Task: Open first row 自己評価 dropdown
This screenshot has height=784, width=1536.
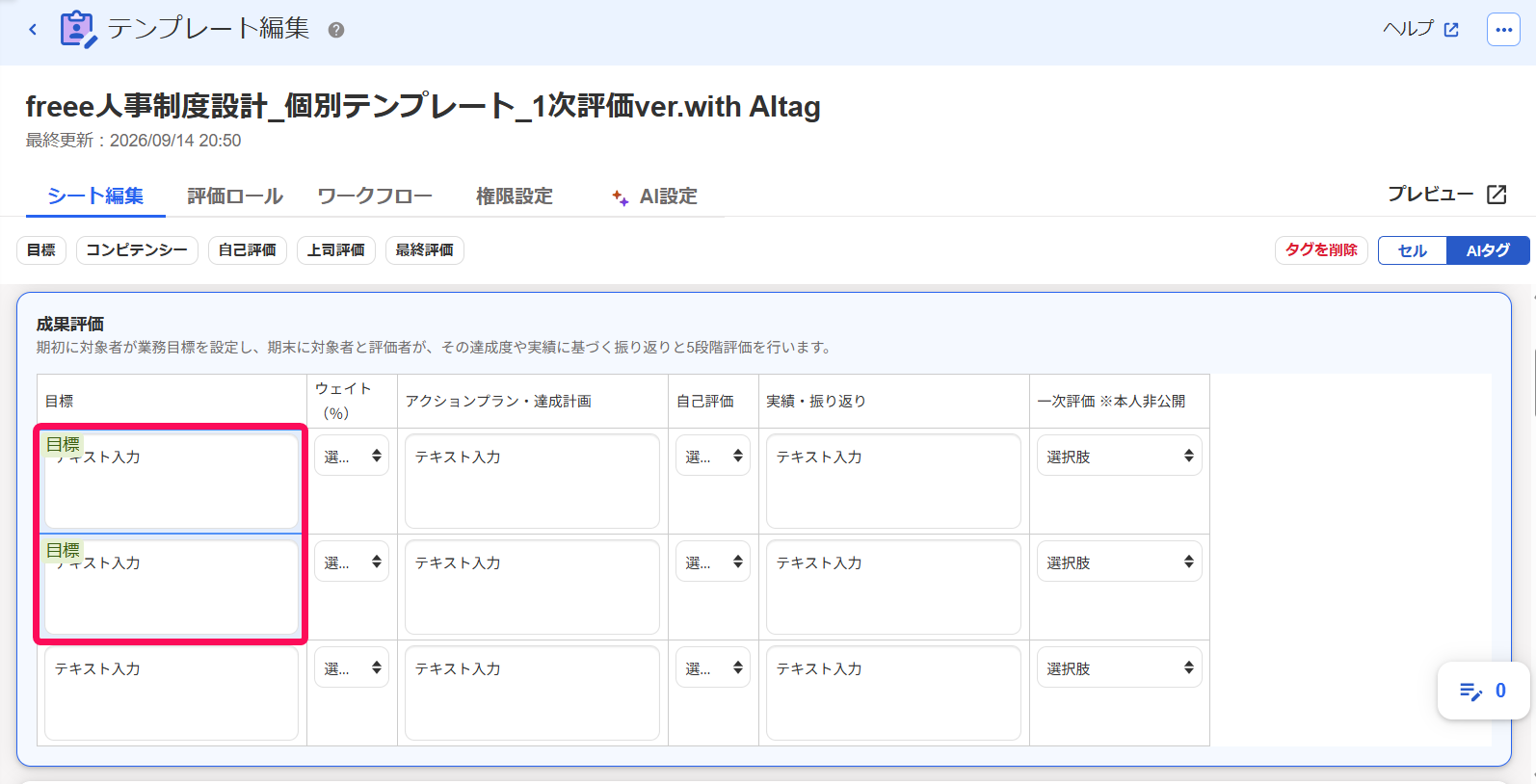Action: click(713, 456)
